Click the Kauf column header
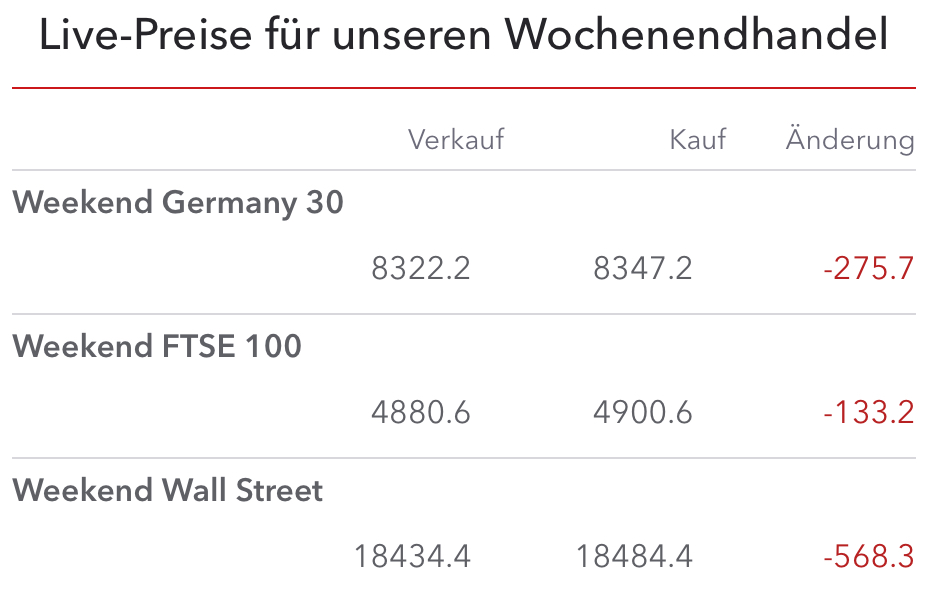 click(x=698, y=139)
